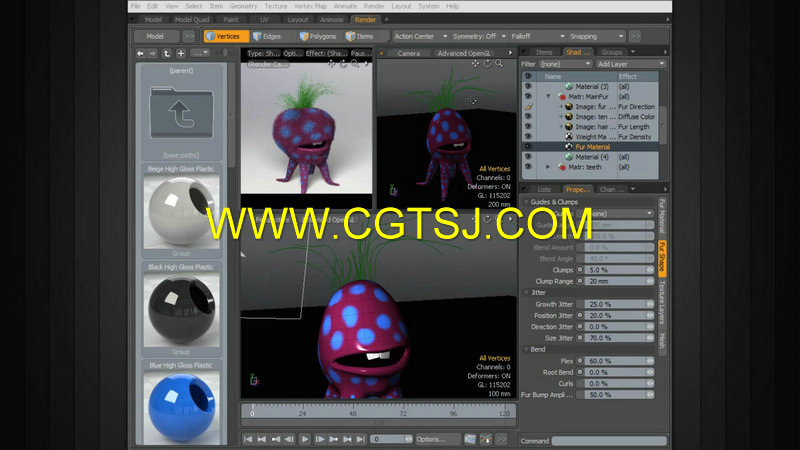Image resolution: width=800 pixels, height=450 pixels.
Task: Jump to last frame of timeline
Action: click(x=361, y=439)
